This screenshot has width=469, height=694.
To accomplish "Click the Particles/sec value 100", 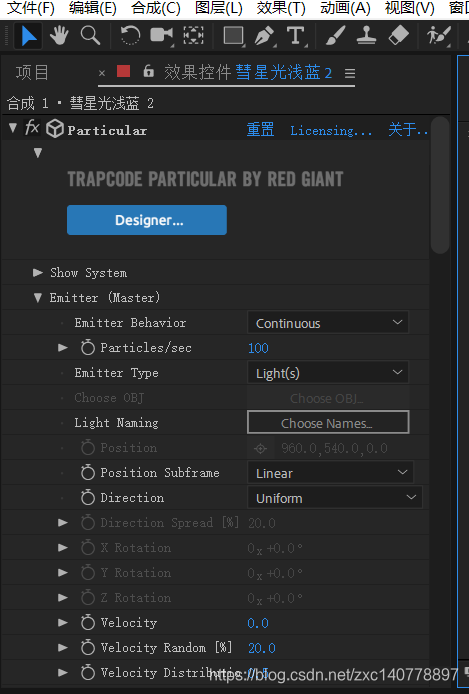I will 258,348.
